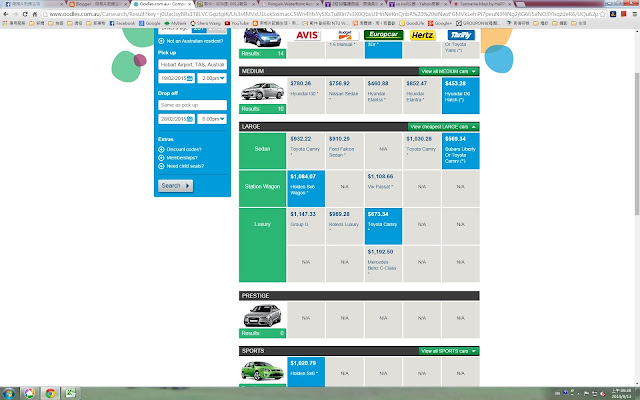This screenshot has width=640, height=400.
Task: Expand View all SPORTS cars
Action: coord(449,351)
